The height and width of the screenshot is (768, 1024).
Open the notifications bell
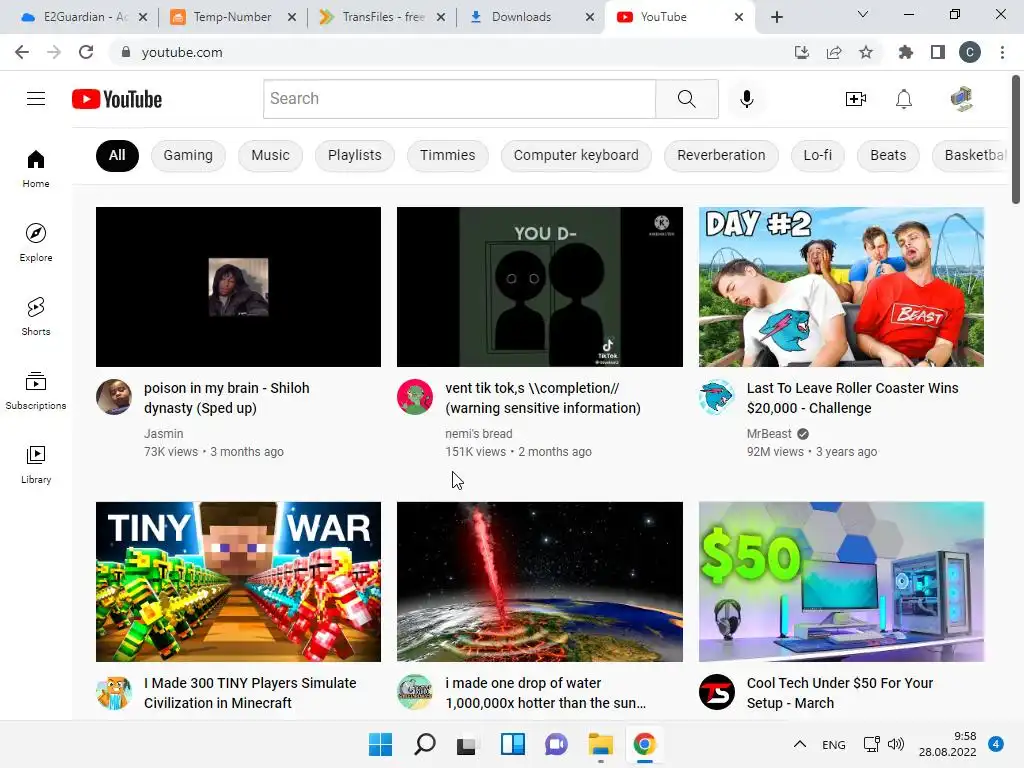pyautogui.click(x=904, y=99)
